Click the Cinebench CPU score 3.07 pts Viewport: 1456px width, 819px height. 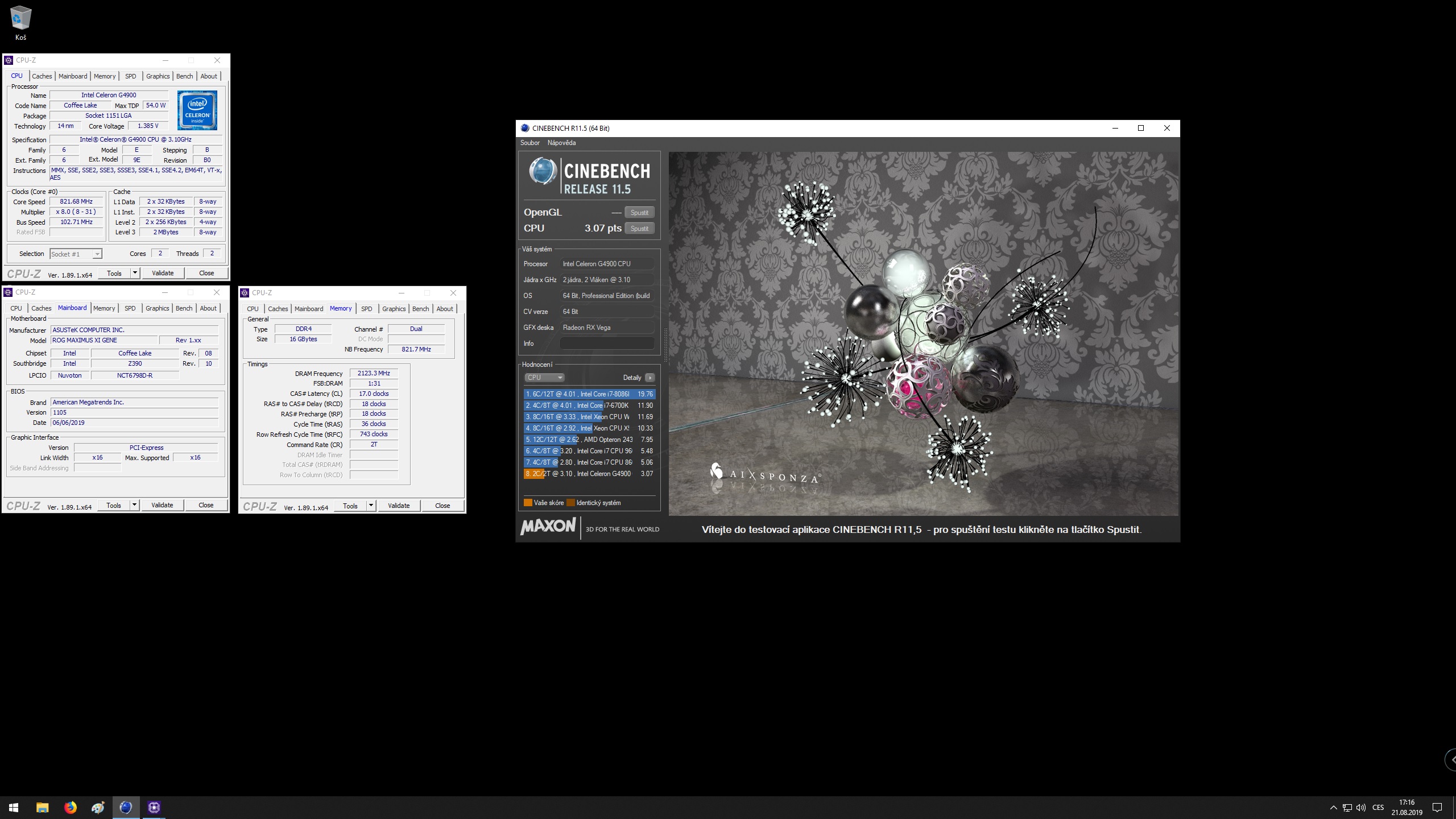603,228
